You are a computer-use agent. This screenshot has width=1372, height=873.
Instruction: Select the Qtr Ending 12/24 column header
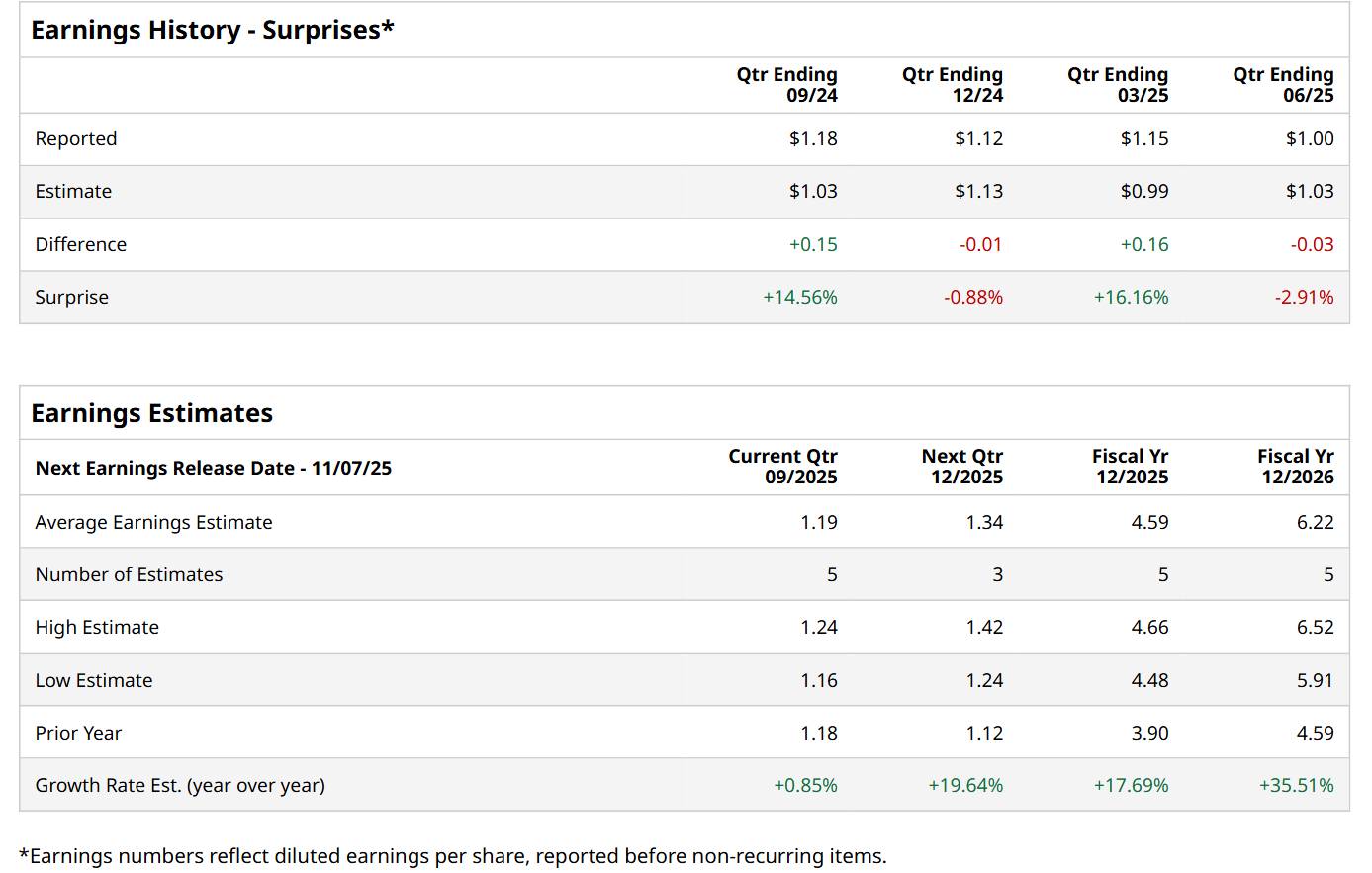point(953,85)
